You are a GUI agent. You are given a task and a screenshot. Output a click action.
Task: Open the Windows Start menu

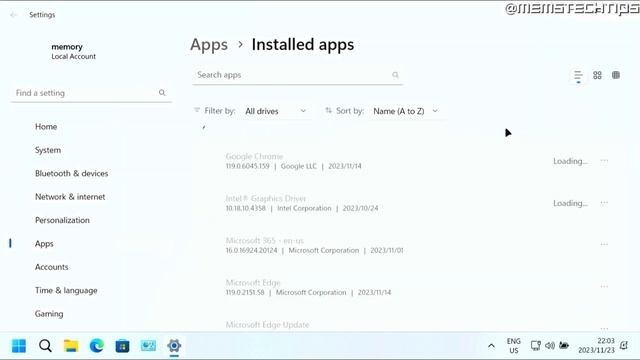tap(19, 346)
